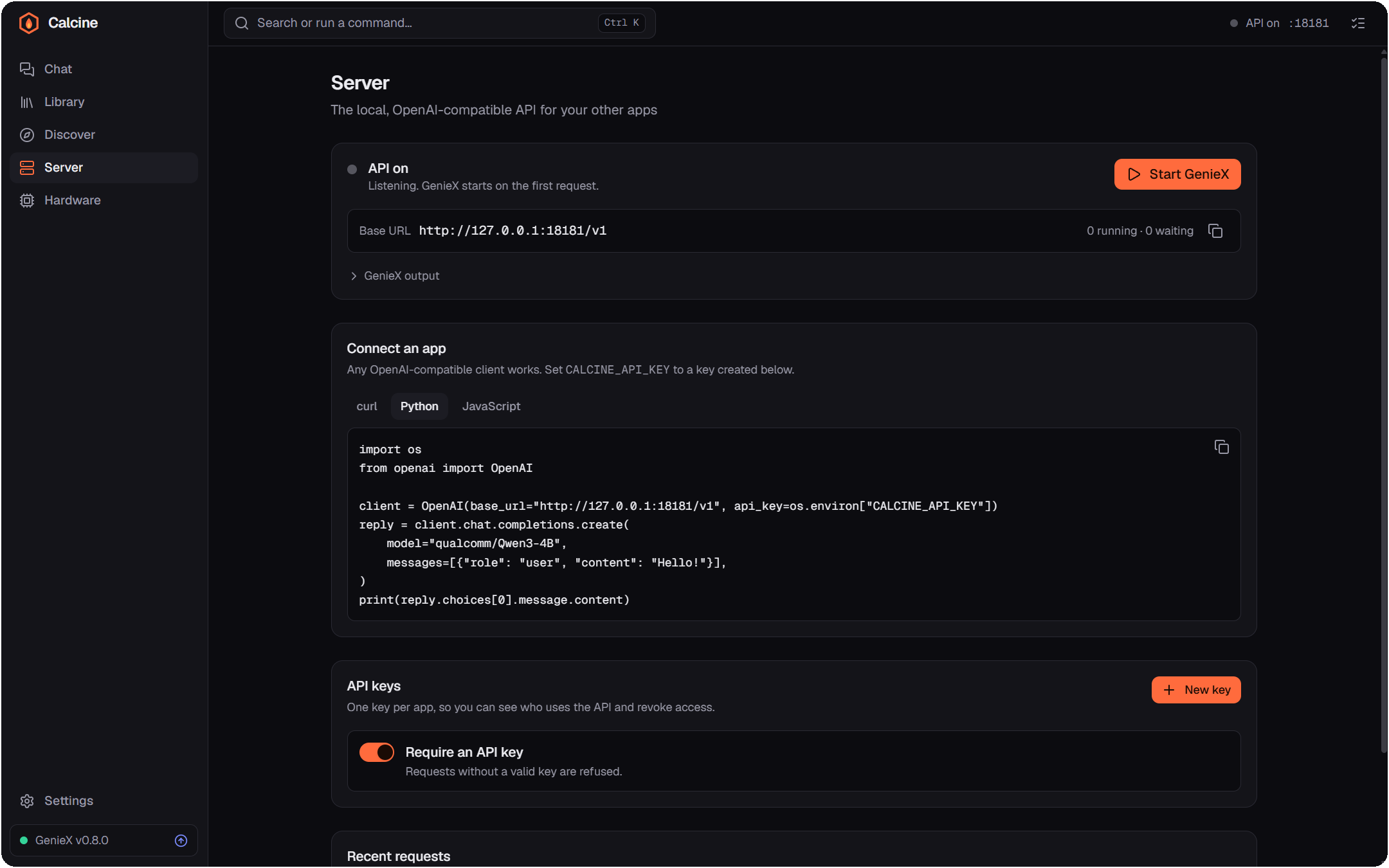Go to the Discover page

pos(104,134)
